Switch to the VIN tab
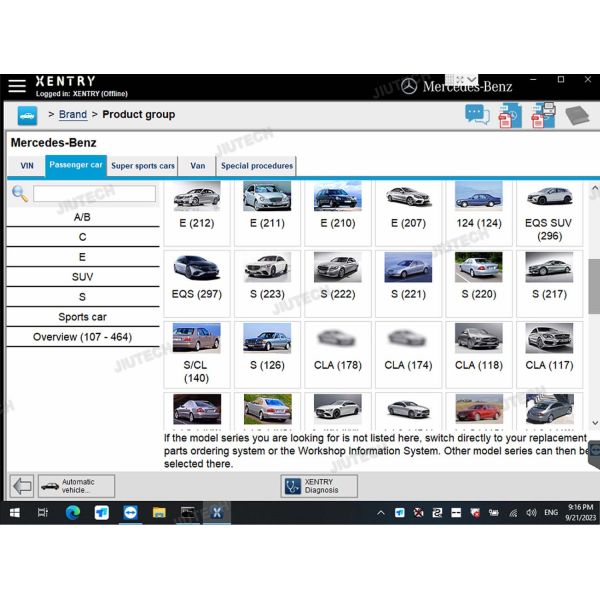The height and width of the screenshot is (600, 600). click(x=27, y=166)
